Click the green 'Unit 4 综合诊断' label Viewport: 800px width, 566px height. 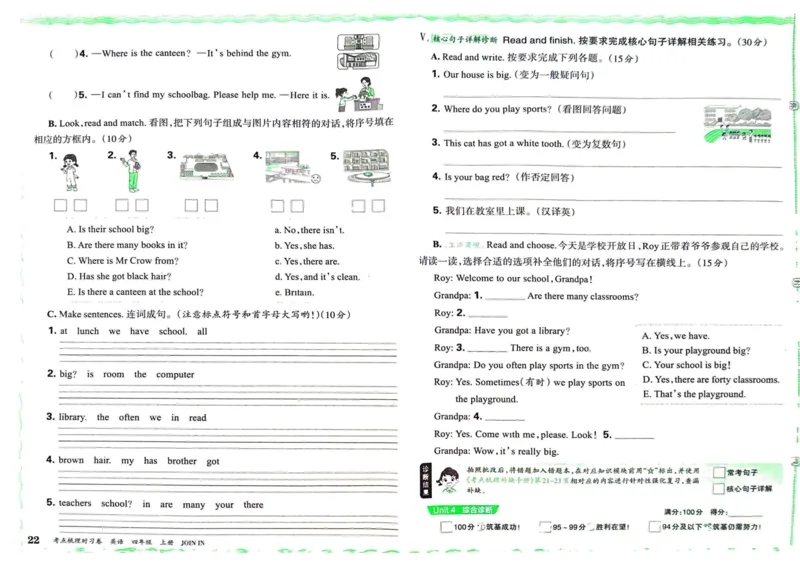pos(462,510)
